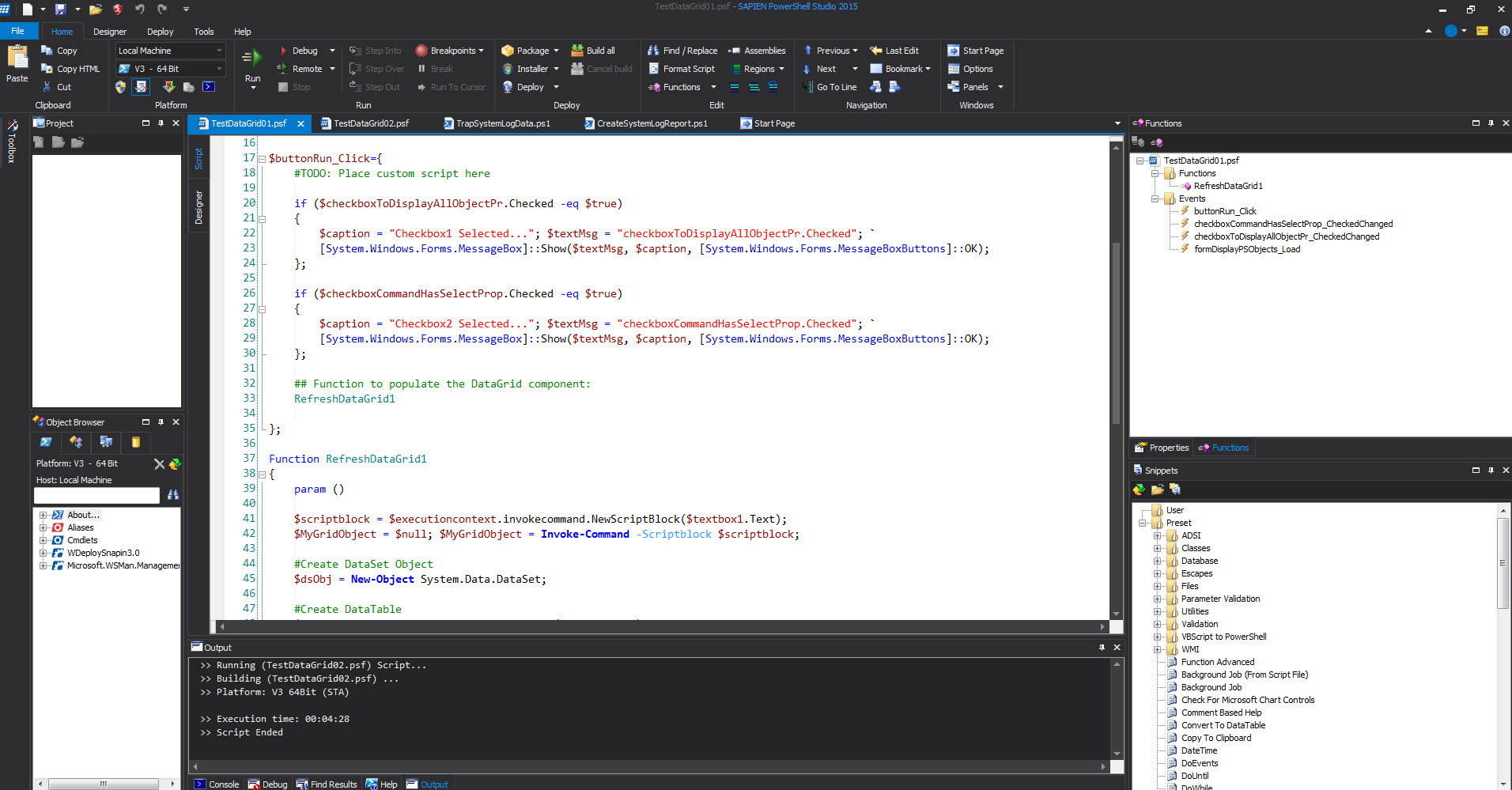Switch to TestDataGrid02.psf document tab
1512x790 pixels.
(x=371, y=123)
